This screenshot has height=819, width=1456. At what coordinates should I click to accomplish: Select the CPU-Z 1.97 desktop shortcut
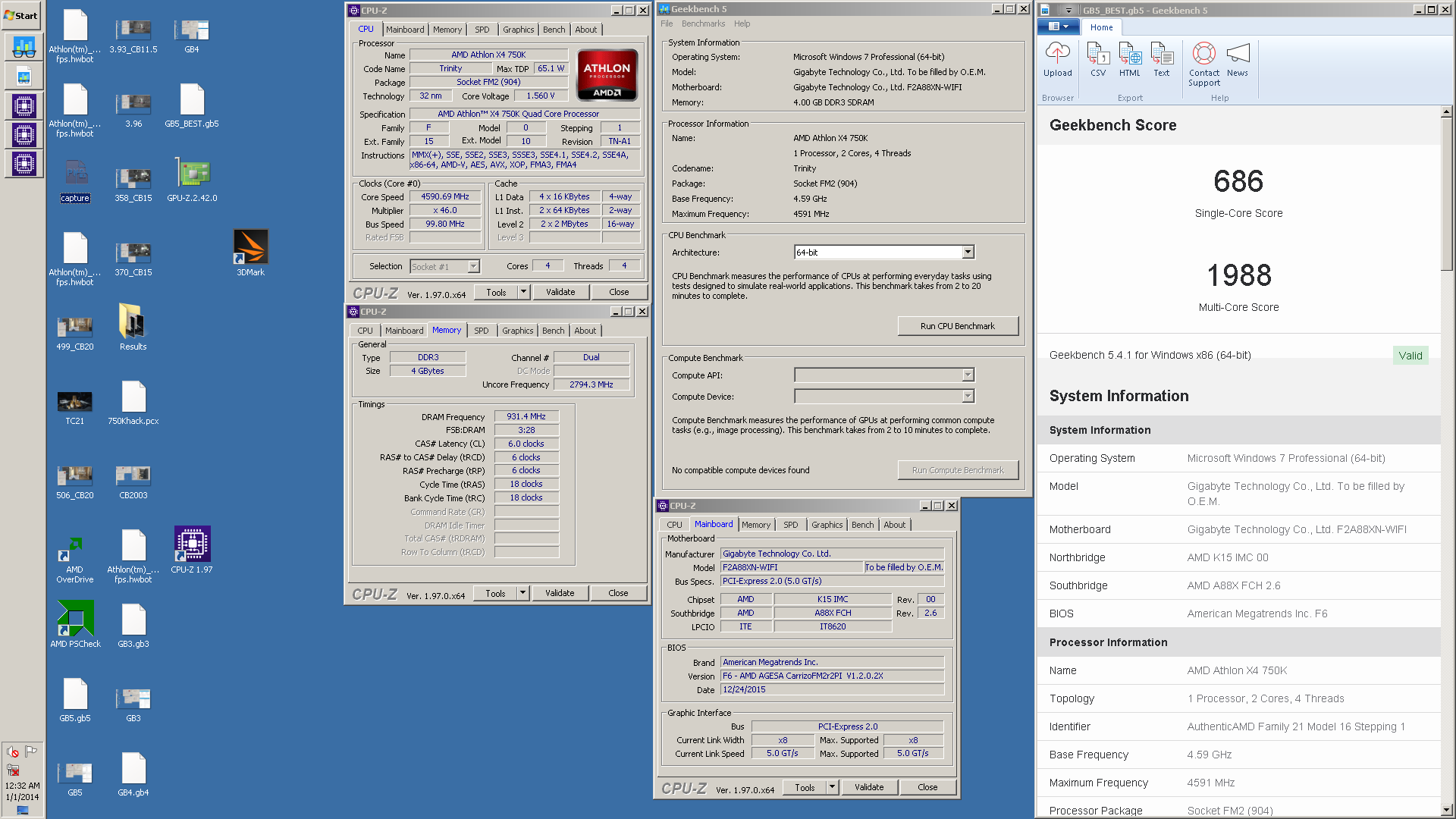pos(192,550)
